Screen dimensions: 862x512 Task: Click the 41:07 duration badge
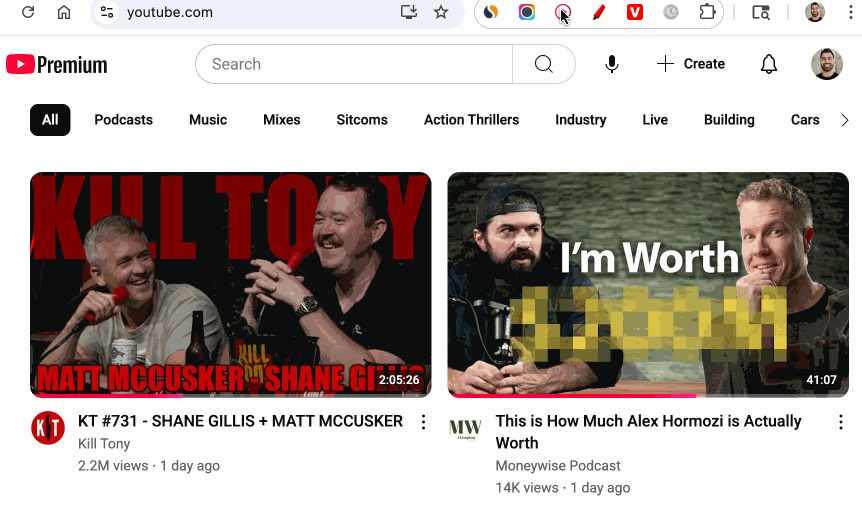point(821,380)
